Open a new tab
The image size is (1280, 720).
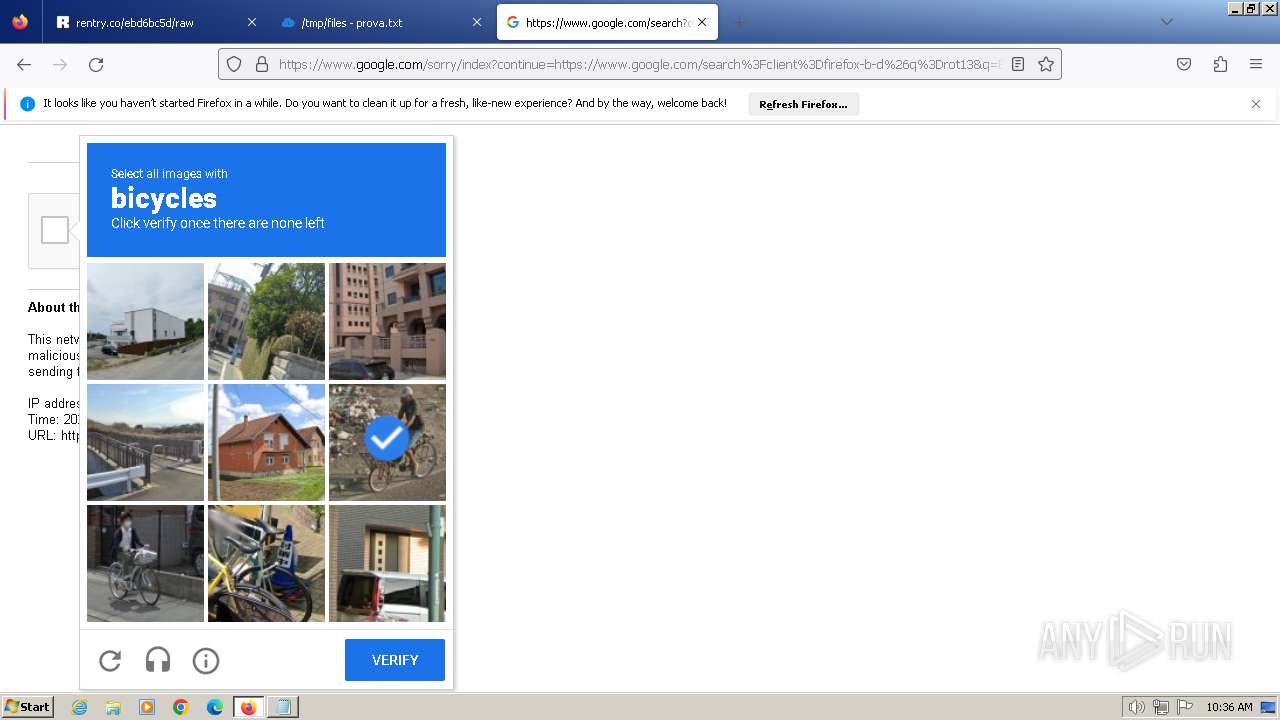pyautogui.click(x=740, y=22)
